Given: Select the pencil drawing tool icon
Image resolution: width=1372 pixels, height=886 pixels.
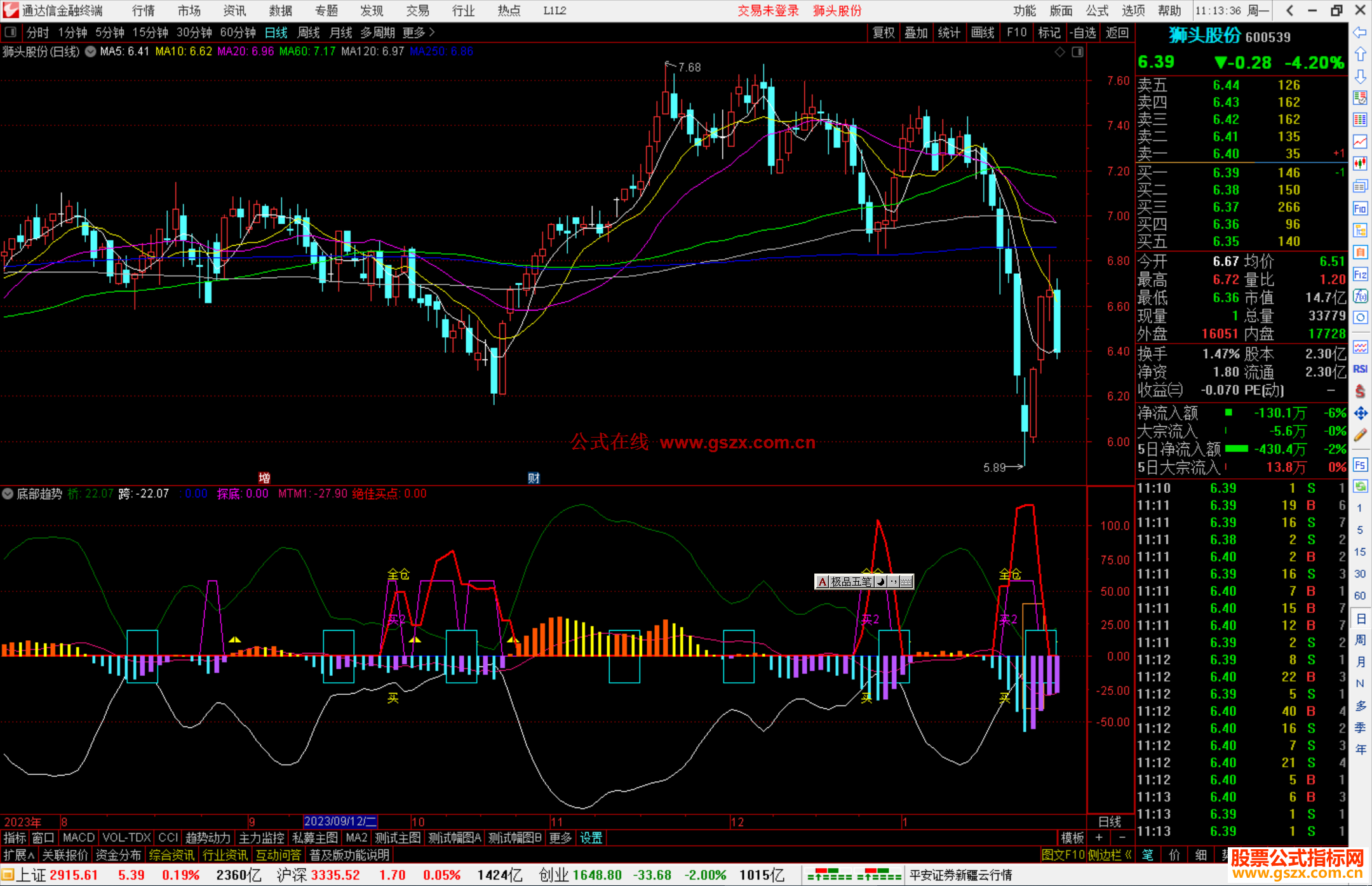Looking at the screenshot, I should coord(1360,436).
